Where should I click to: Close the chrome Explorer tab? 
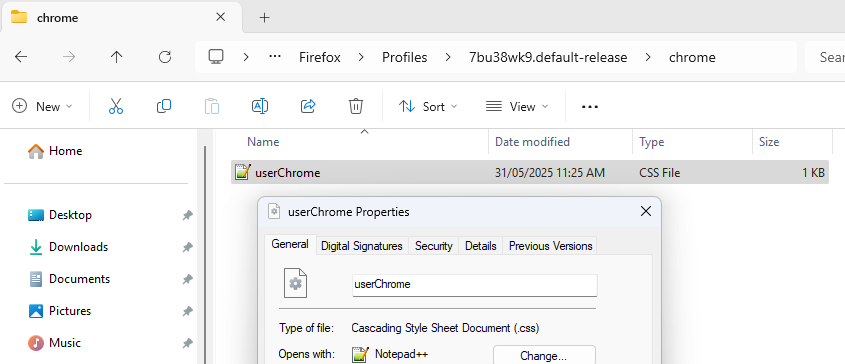click(220, 17)
